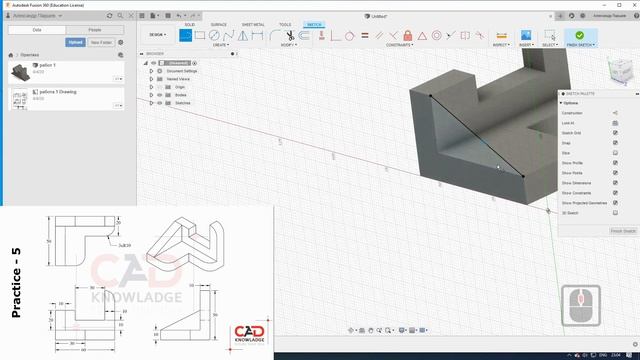The width and height of the screenshot is (640, 360).
Task: Apply the Symmetry constraint
Action: pos(465,36)
